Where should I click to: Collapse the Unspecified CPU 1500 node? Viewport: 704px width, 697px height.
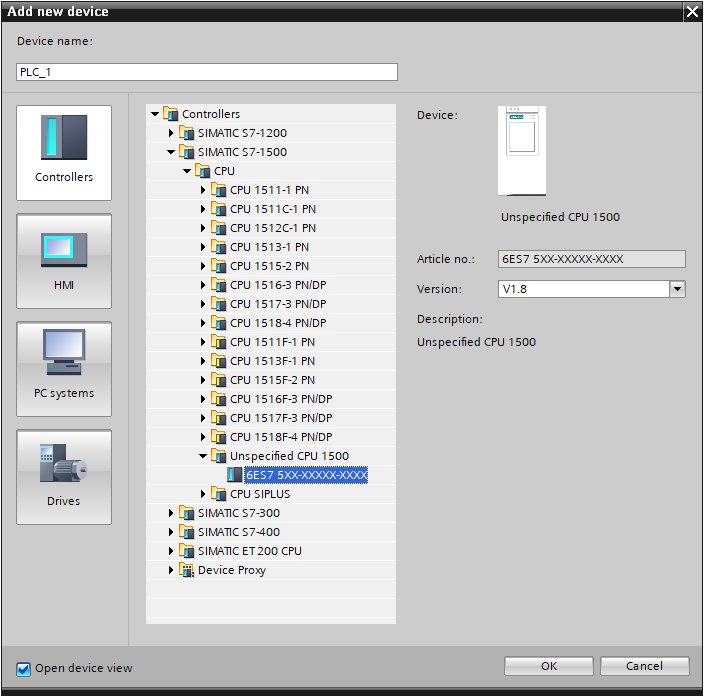point(203,456)
